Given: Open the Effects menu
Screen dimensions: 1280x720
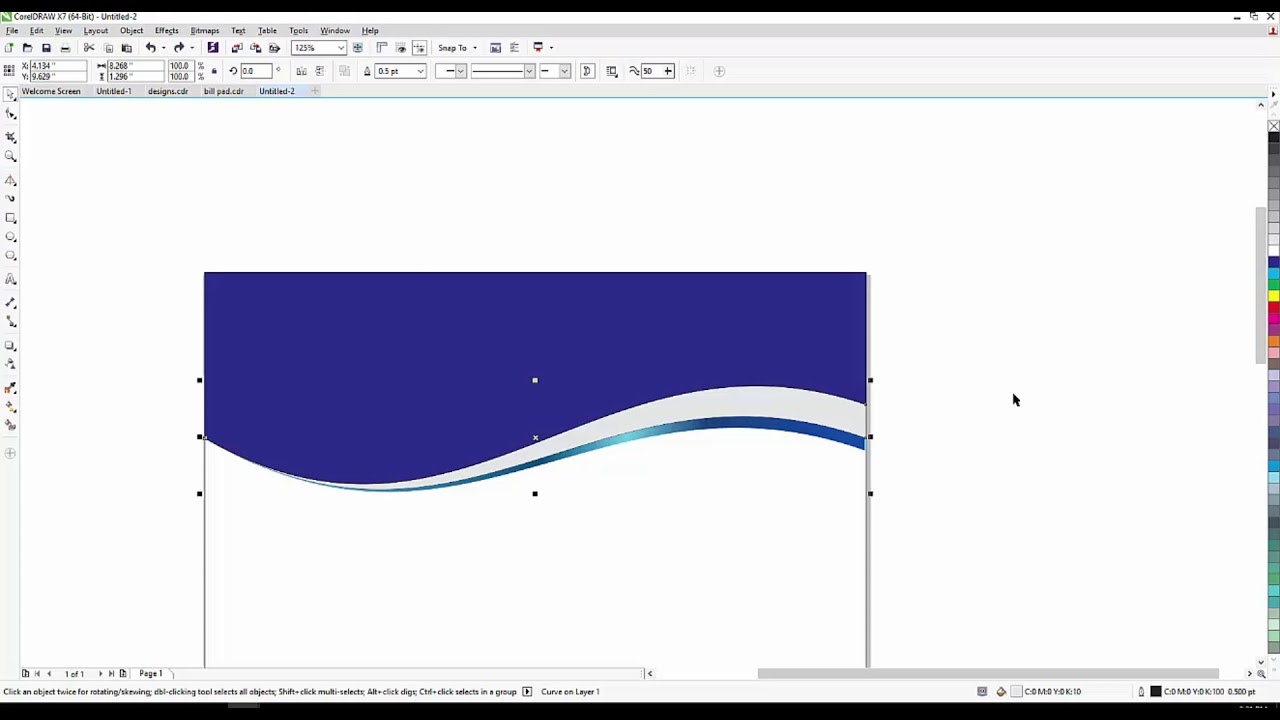Looking at the screenshot, I should [x=166, y=31].
